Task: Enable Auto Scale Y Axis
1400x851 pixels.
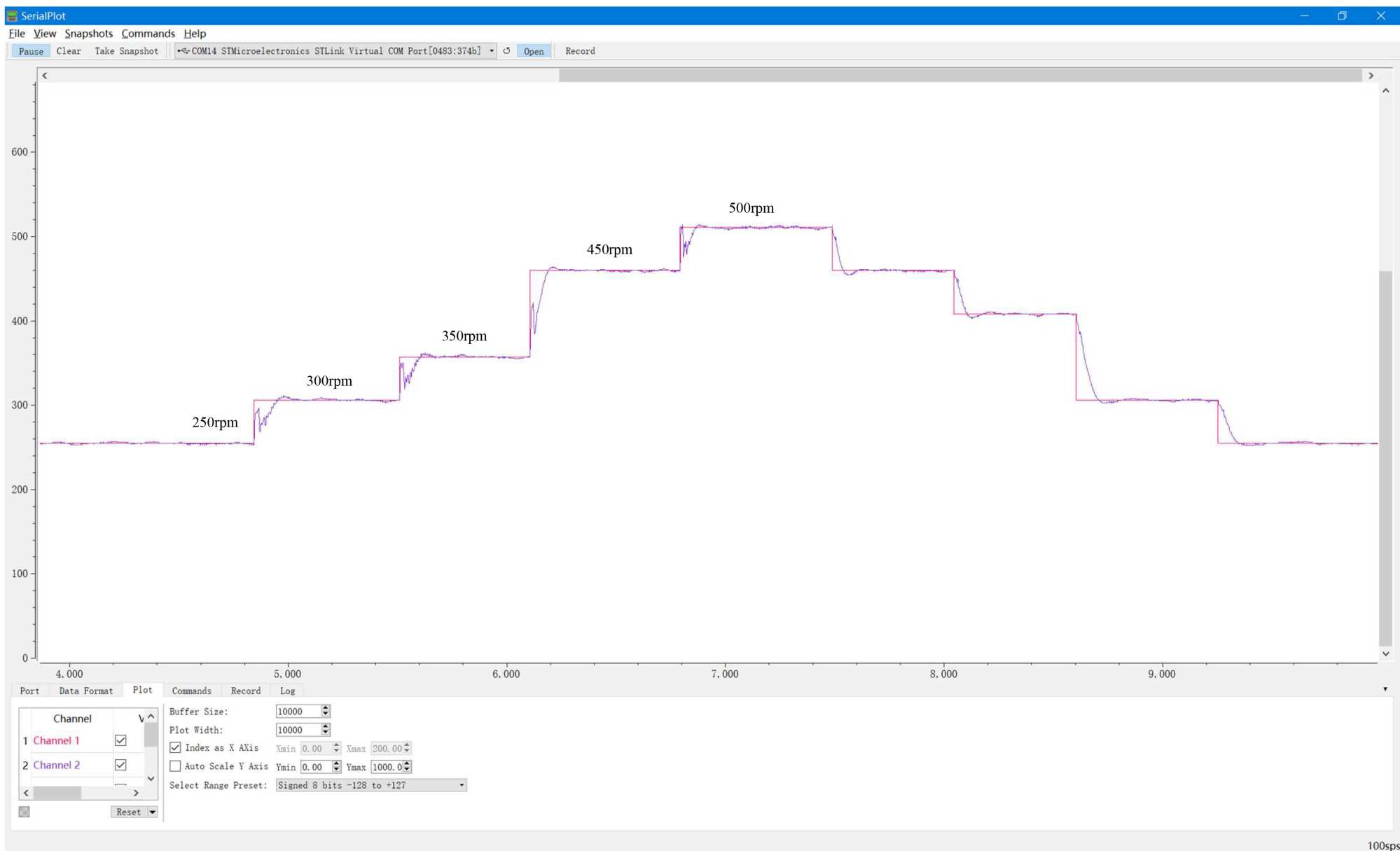Action: pyautogui.click(x=176, y=766)
